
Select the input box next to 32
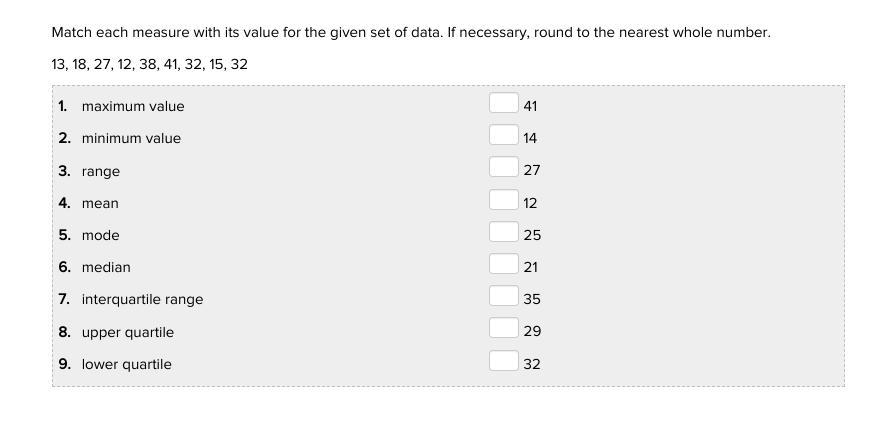coord(503,362)
